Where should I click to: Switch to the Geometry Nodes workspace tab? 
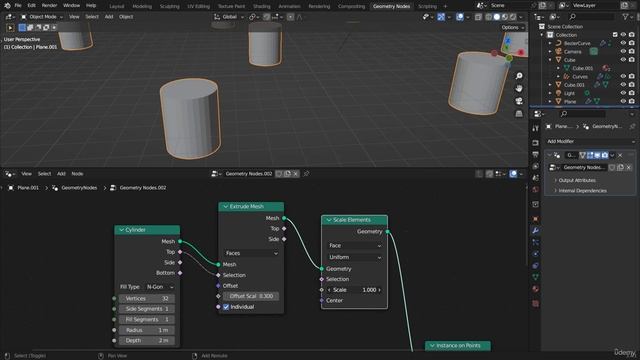click(391, 6)
